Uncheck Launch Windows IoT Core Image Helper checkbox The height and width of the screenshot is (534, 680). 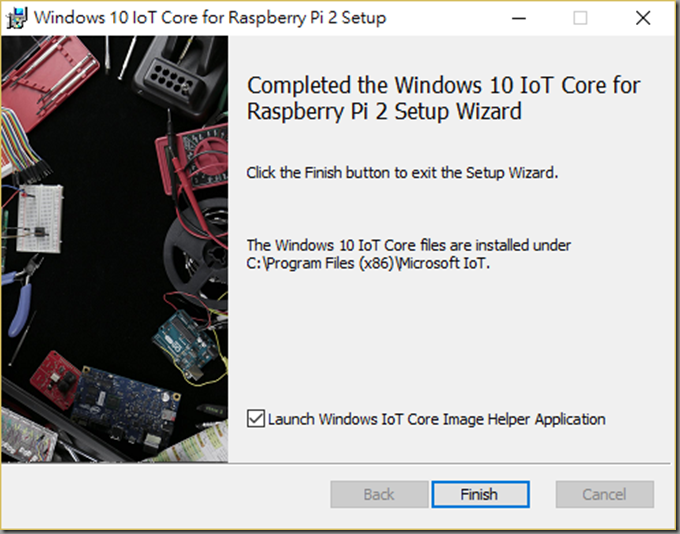256,419
